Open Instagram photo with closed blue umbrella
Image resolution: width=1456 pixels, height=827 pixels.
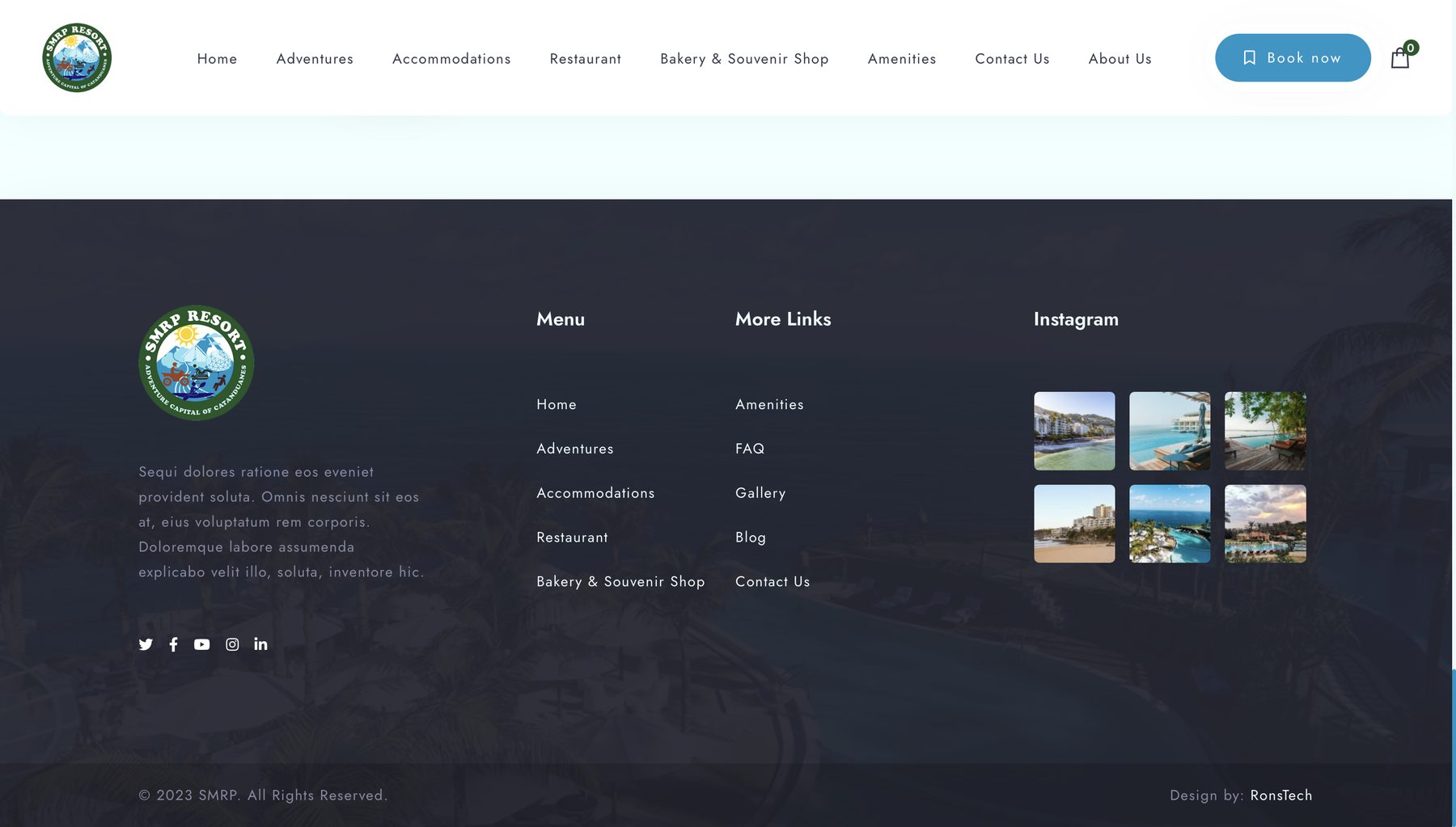(x=1170, y=431)
